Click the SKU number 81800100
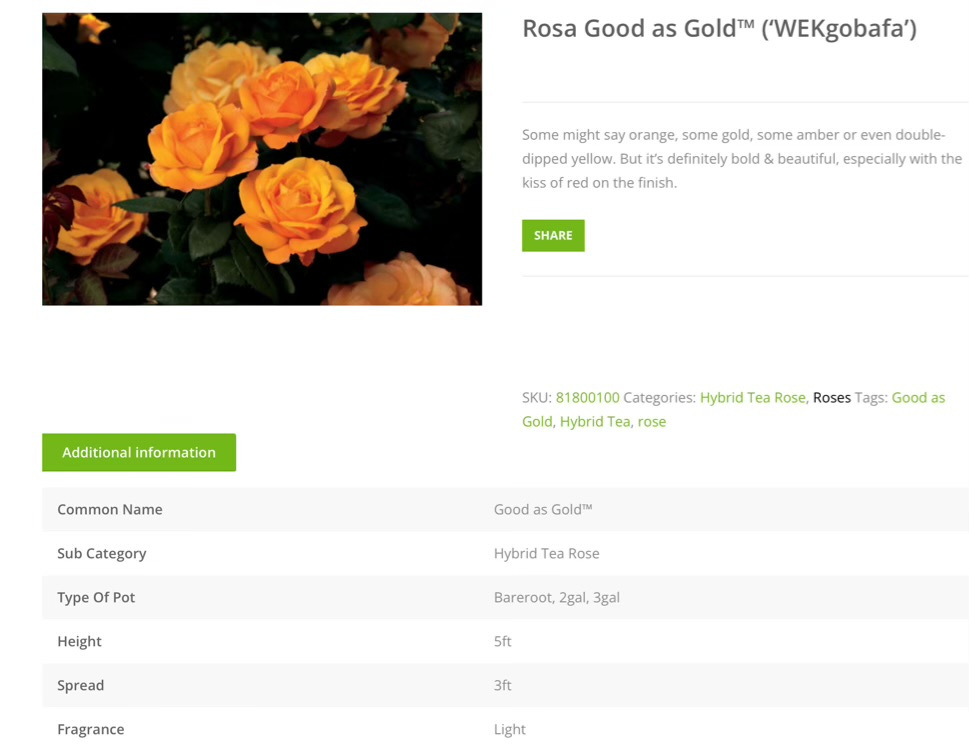Screen dimensions: 969x748 [x=588, y=397]
